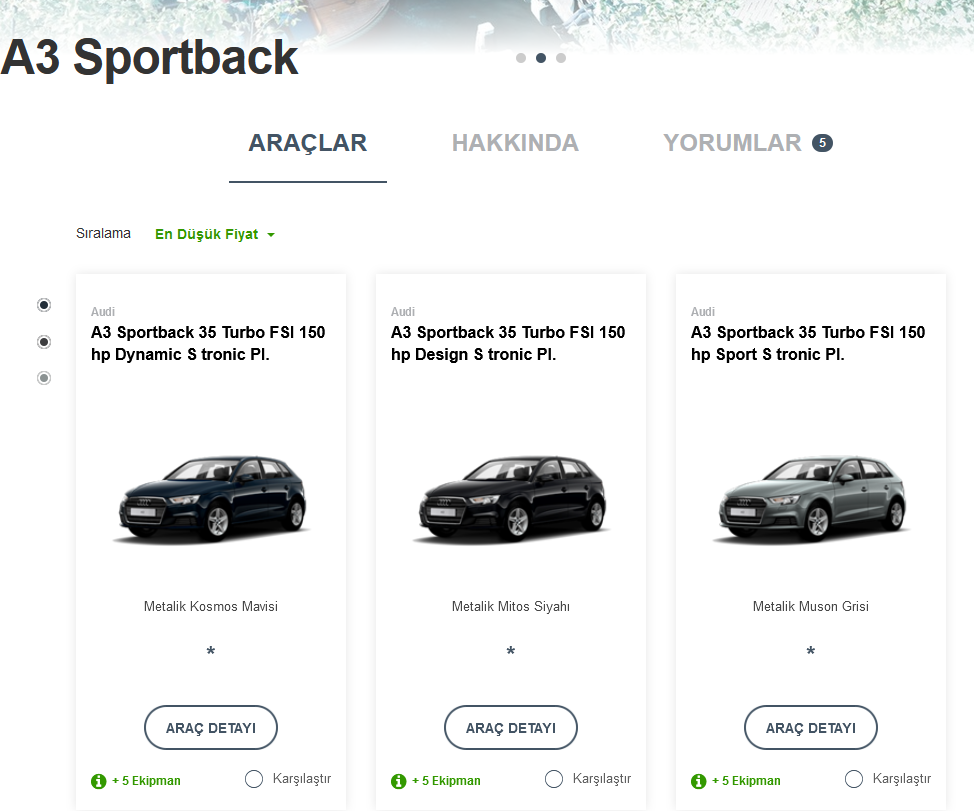The image size is (974, 811).
Task: Click the Metalik Mitos Siyahı car image
Action: (x=511, y=499)
